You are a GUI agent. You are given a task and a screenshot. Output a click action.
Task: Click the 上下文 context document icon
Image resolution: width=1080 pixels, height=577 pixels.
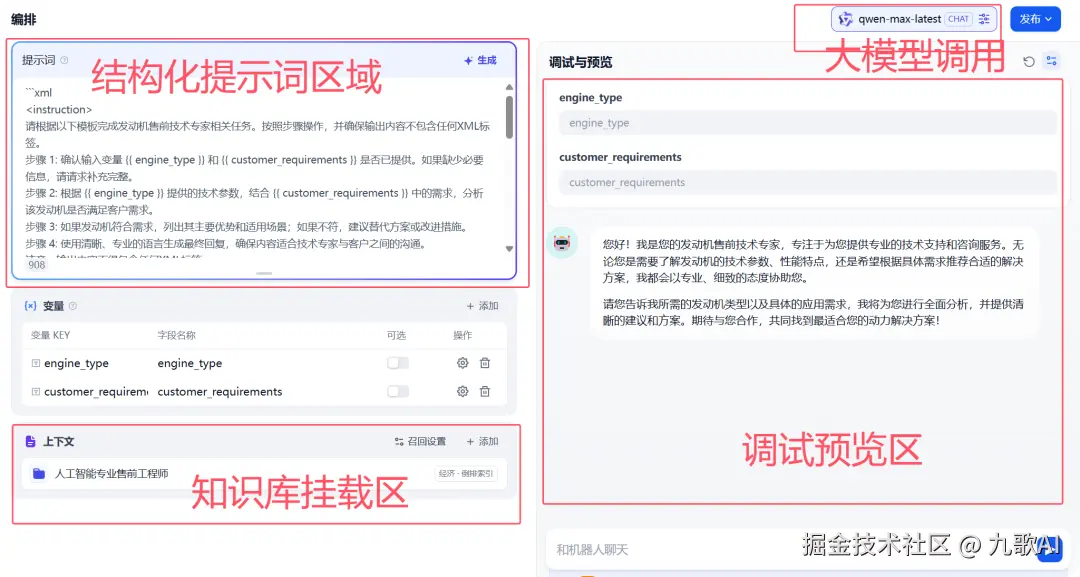click(x=30, y=441)
